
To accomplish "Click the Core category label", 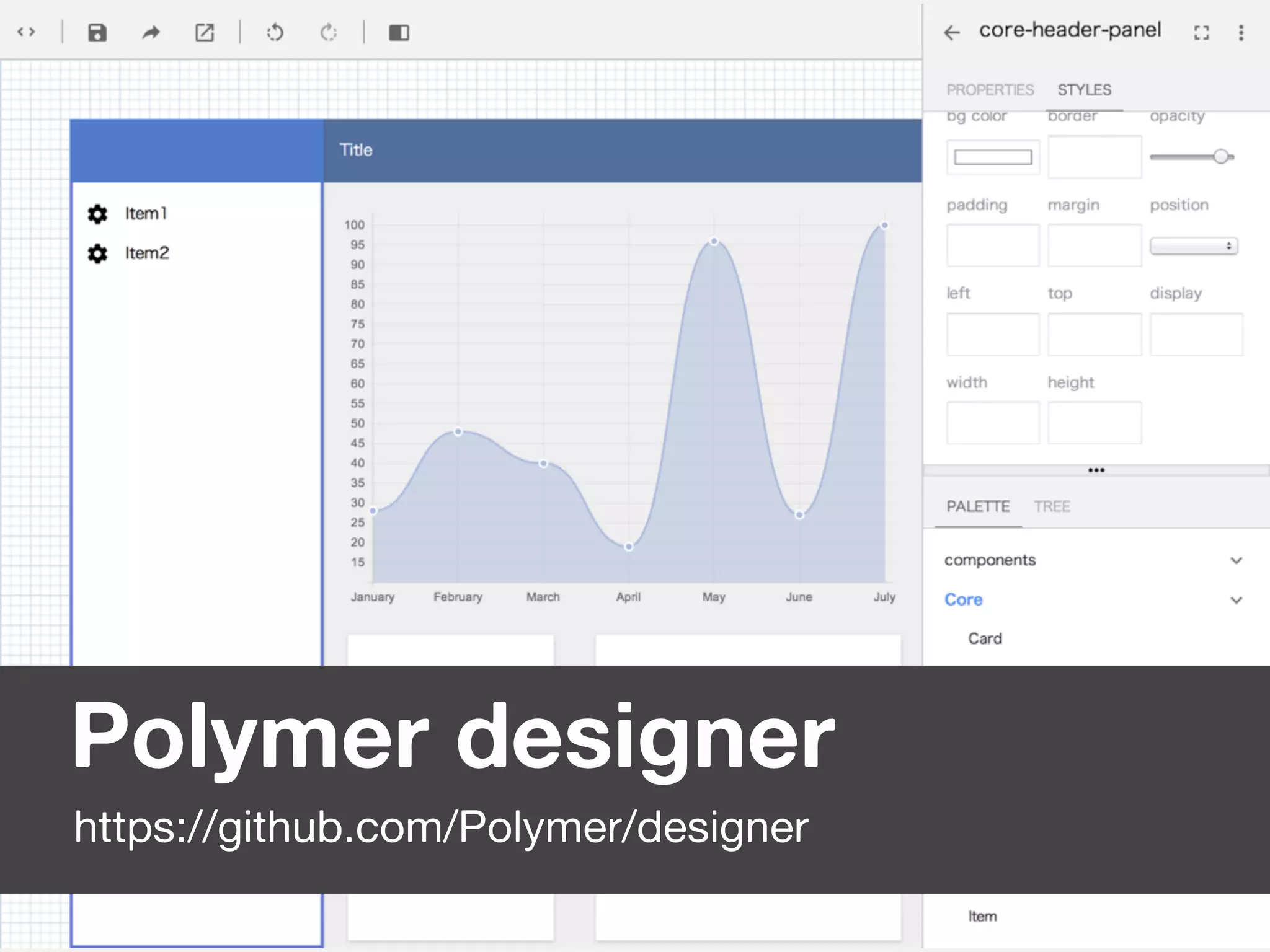I will coord(963,599).
